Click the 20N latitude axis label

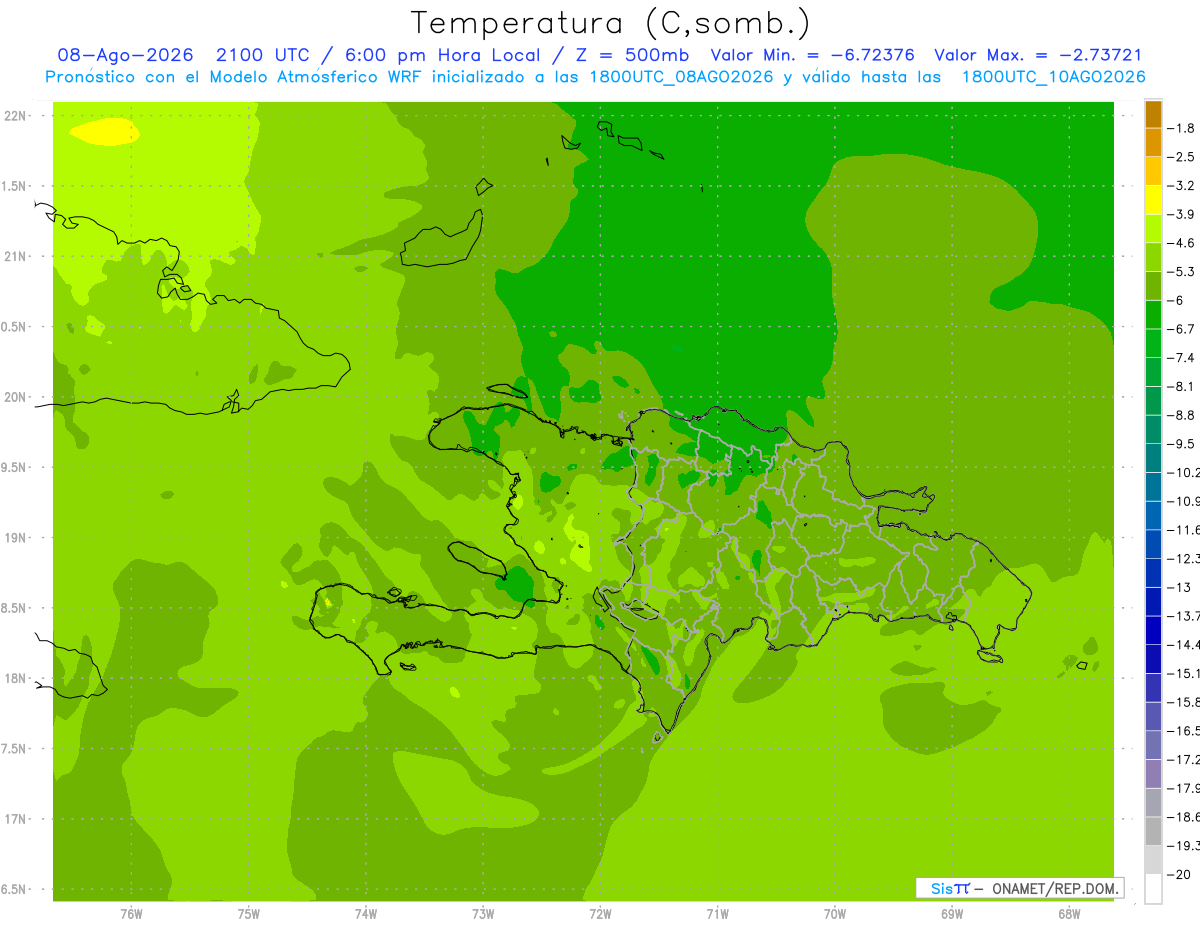coord(15,397)
